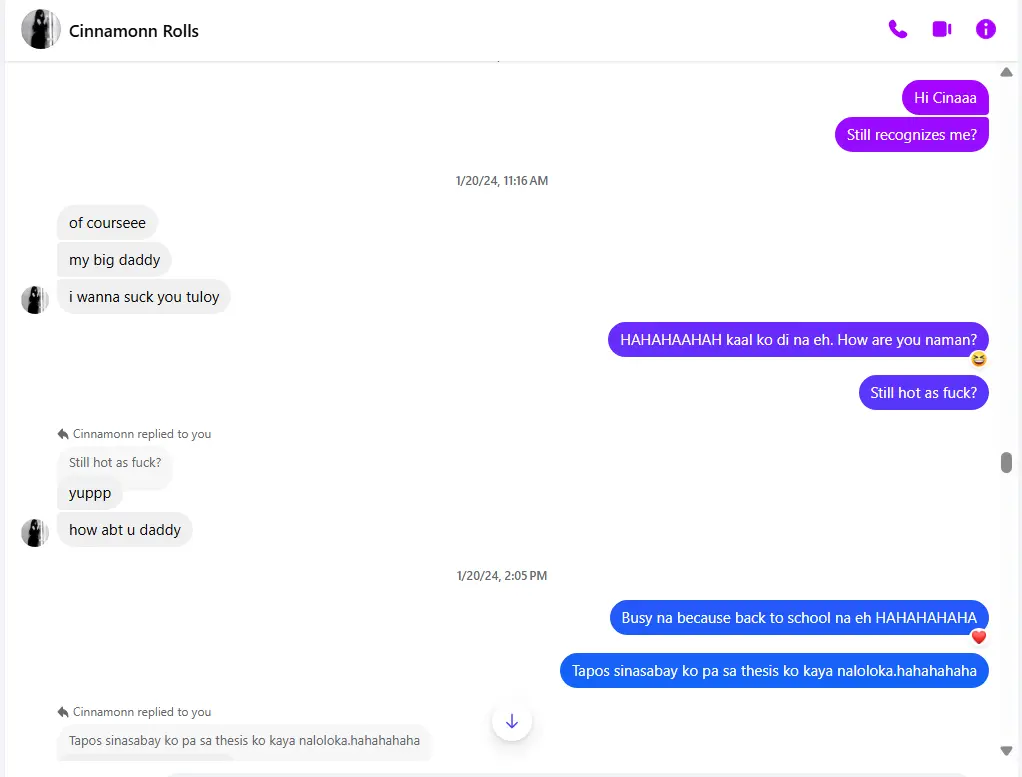Start a voice call with phone icon
The image size is (1022, 777).
coord(898,29)
